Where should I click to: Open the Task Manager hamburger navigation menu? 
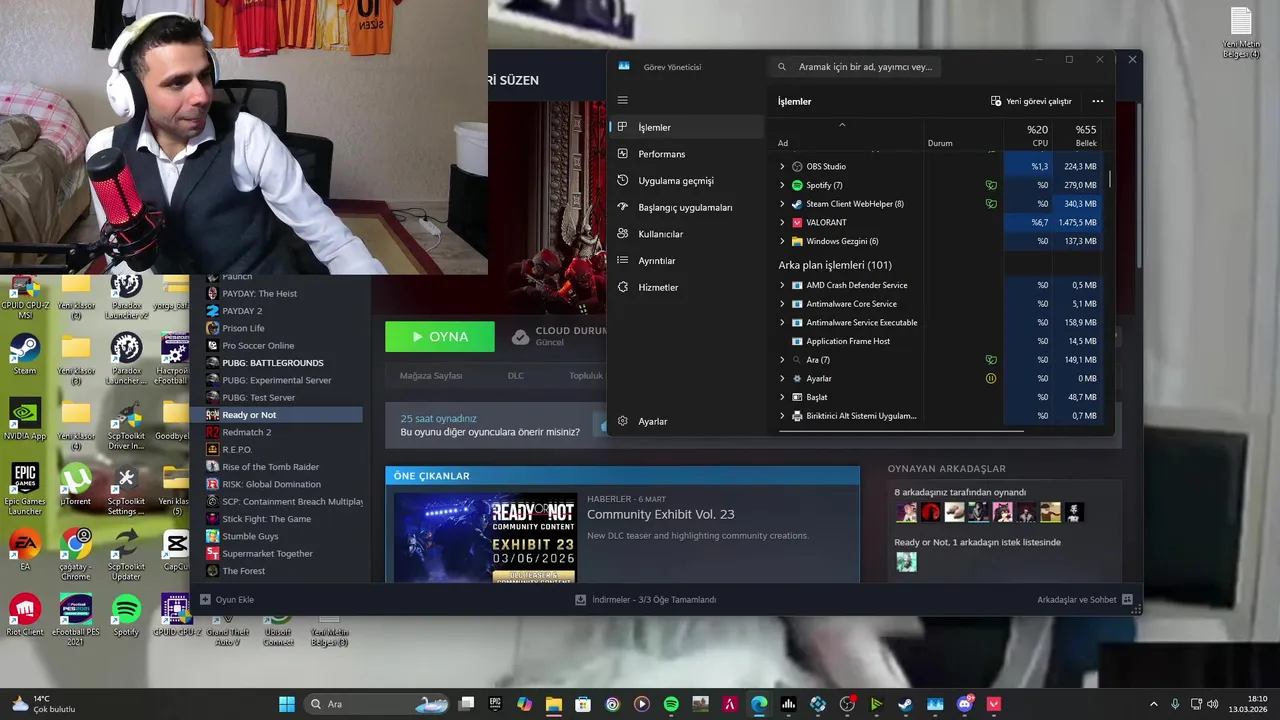(x=622, y=100)
